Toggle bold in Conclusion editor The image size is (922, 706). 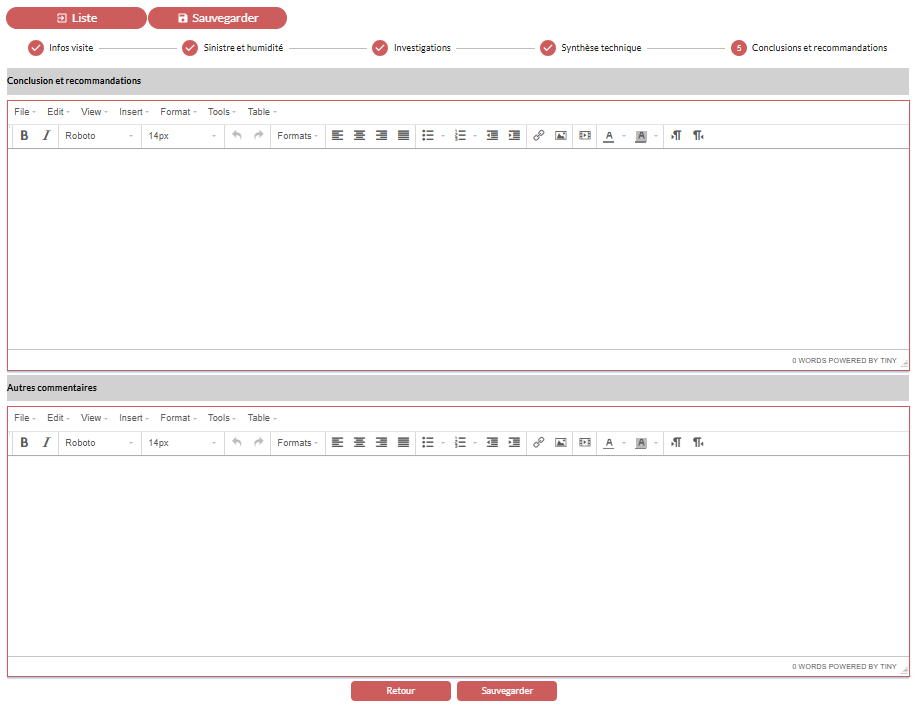point(24,136)
